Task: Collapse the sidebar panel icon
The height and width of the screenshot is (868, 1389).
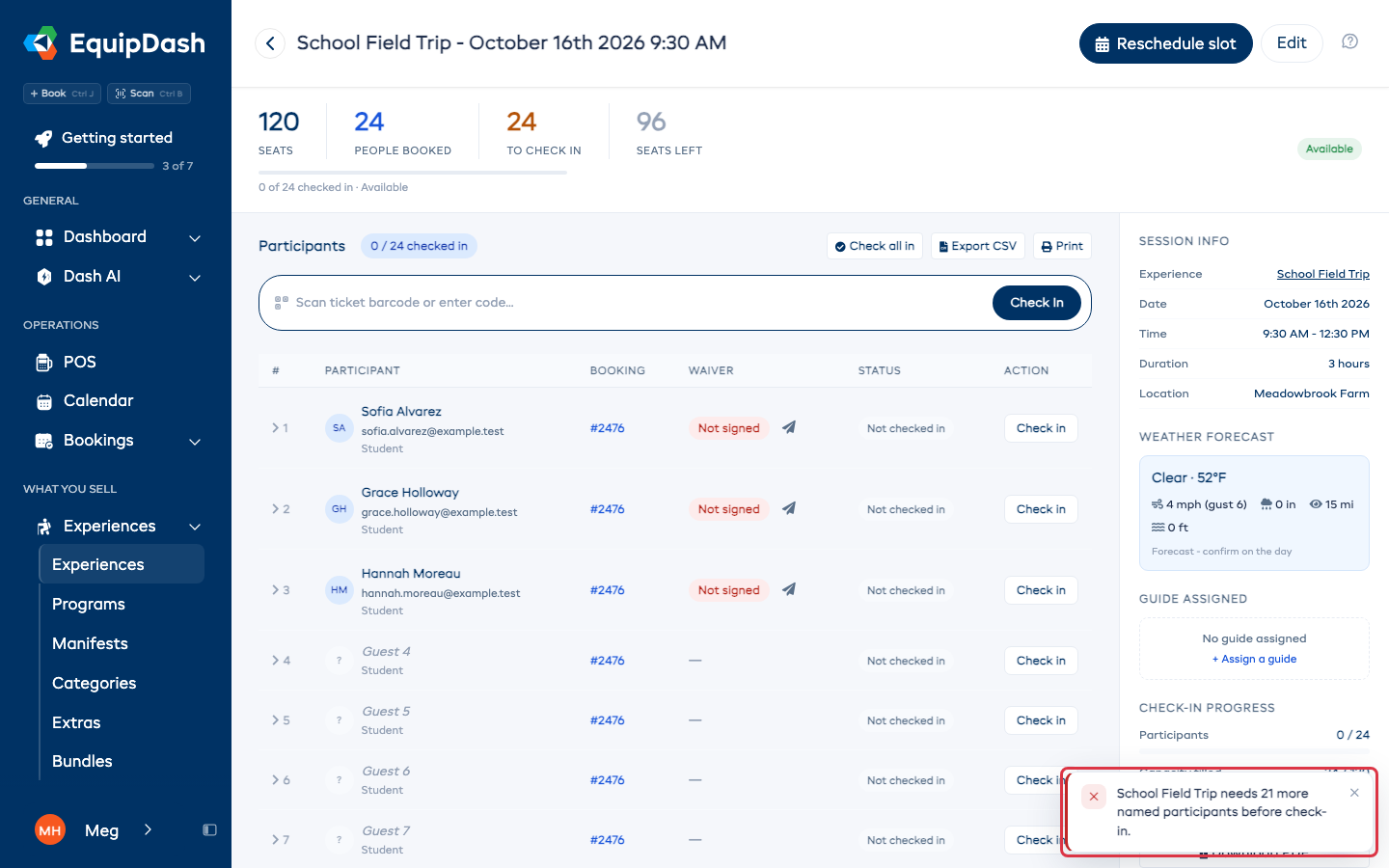Action: click(209, 829)
